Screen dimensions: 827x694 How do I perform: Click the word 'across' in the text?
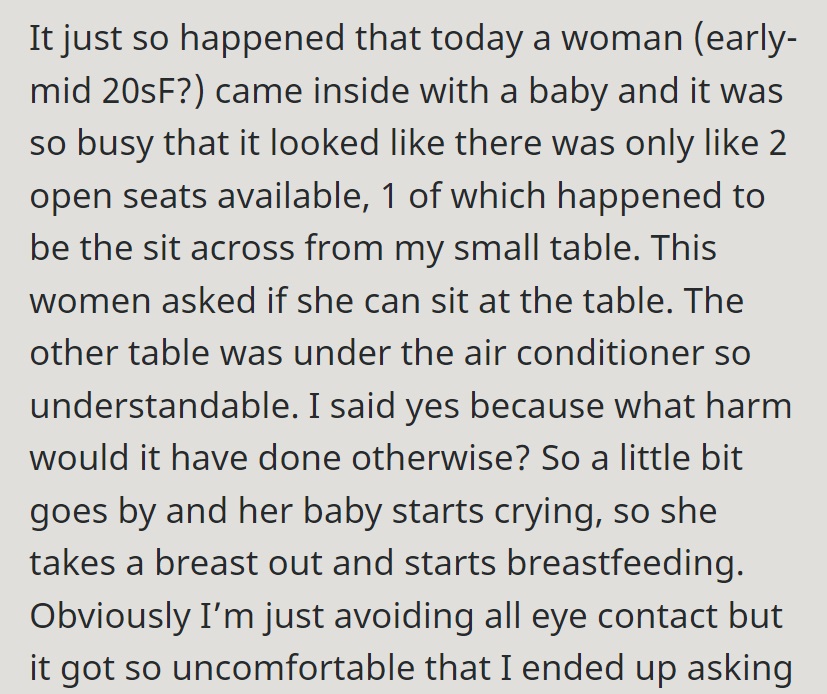click(242, 249)
